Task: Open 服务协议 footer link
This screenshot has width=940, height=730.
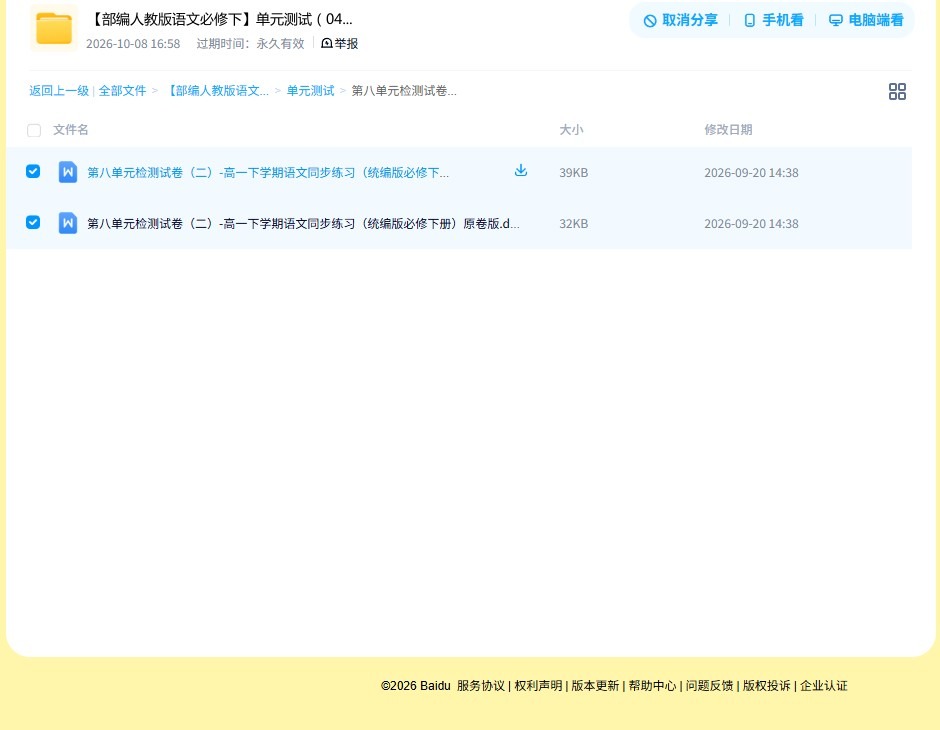Action: pyautogui.click(x=481, y=686)
